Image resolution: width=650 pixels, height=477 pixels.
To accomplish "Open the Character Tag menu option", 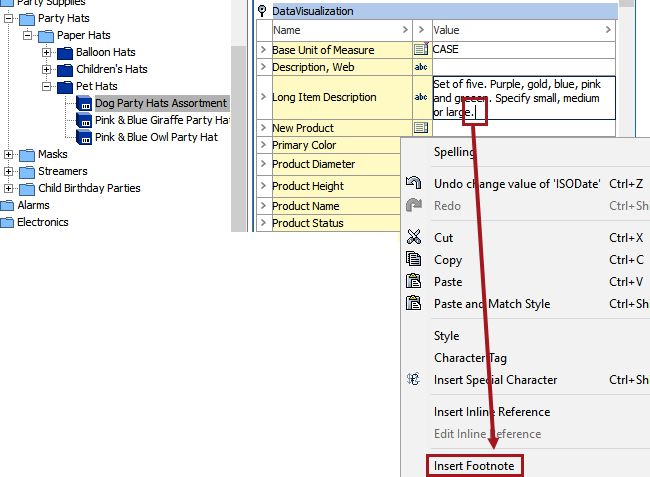I will (x=470, y=358).
